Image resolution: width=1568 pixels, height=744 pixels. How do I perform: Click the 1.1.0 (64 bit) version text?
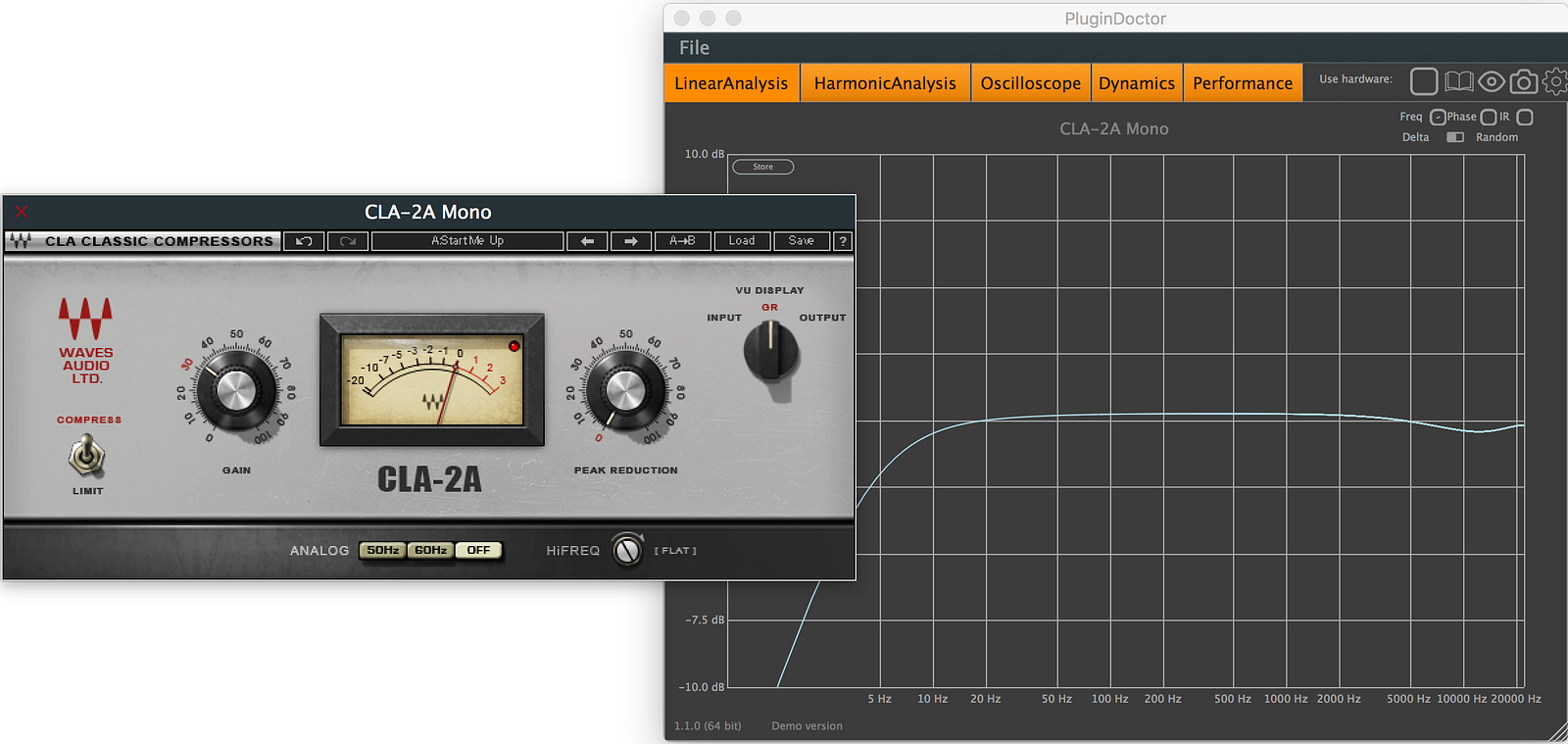[x=708, y=726]
